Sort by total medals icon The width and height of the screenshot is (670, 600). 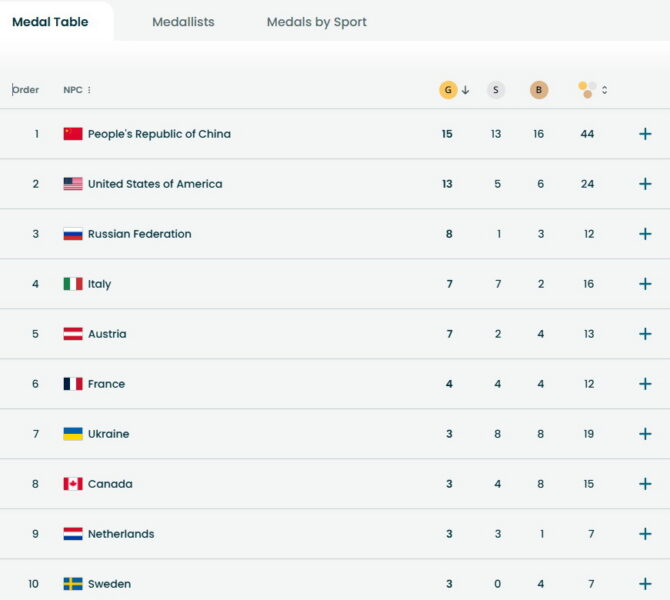(x=588, y=90)
